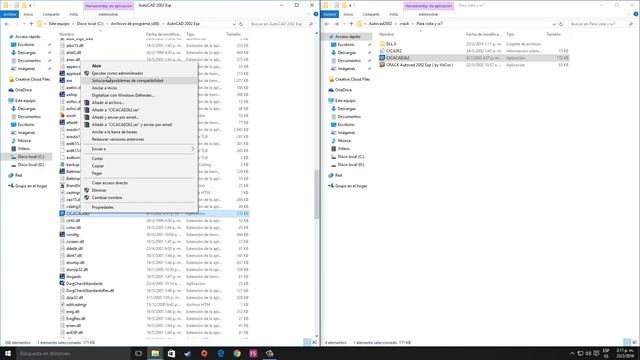Choose Abrir in the context menu
Image resolution: width=640 pixels, height=360 pixels.
(x=96, y=66)
